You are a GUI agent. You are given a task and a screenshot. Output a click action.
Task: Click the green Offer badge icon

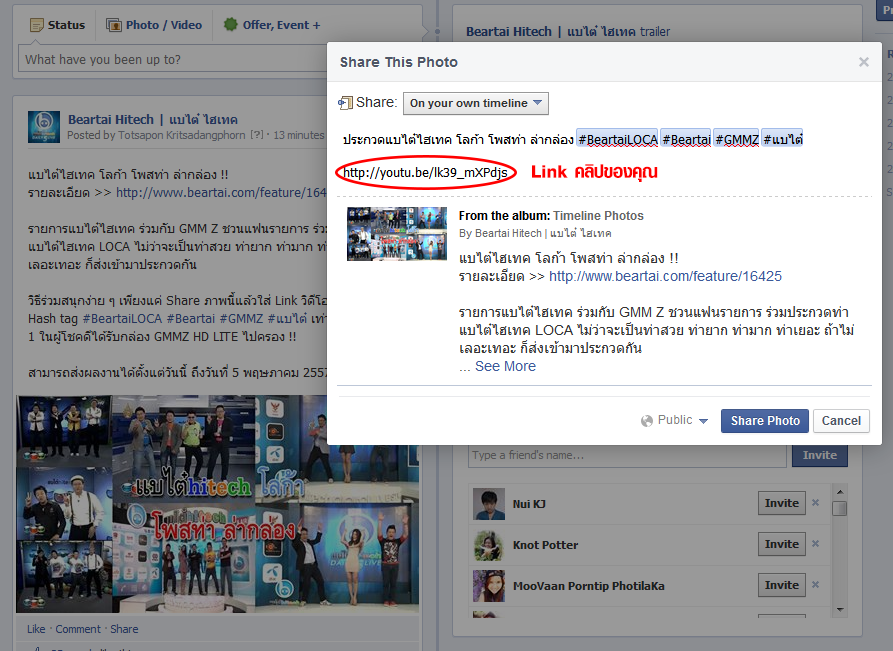230,24
